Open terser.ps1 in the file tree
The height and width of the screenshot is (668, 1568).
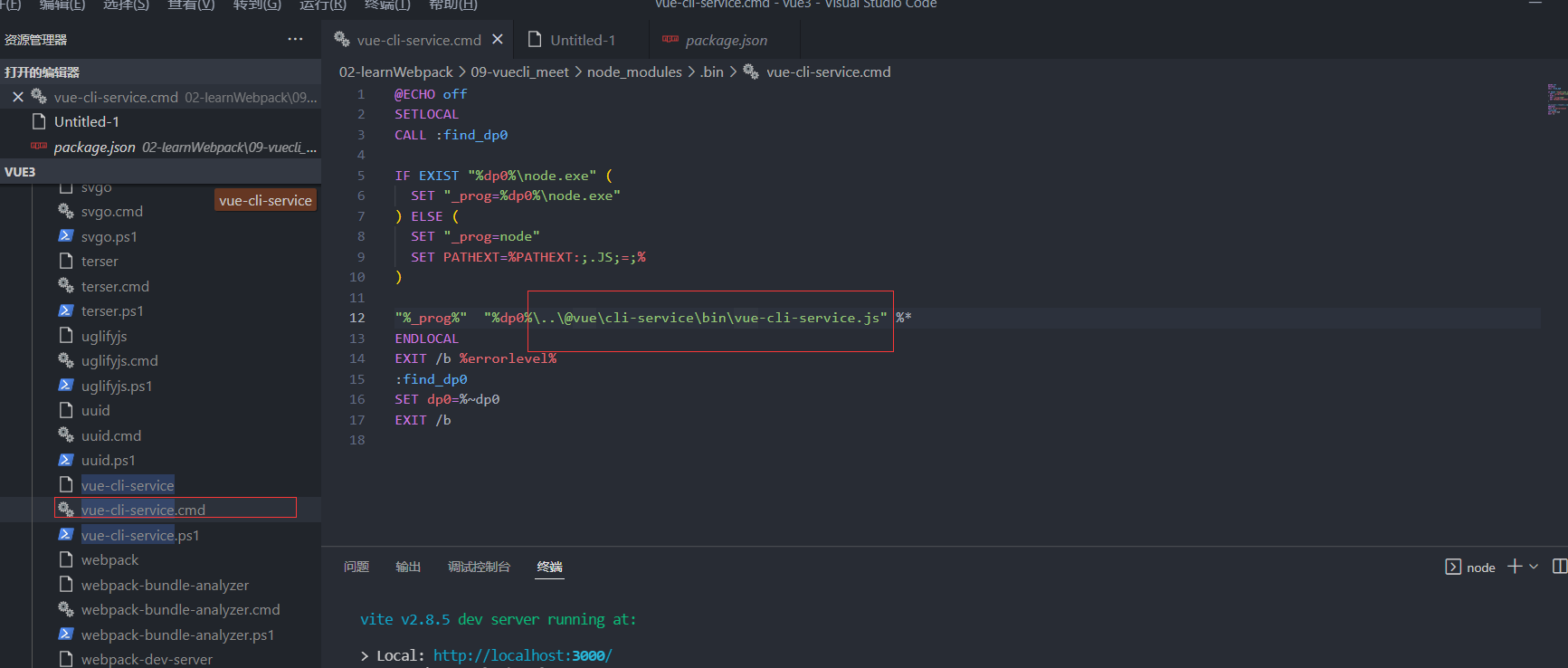pyautogui.click(x=112, y=311)
